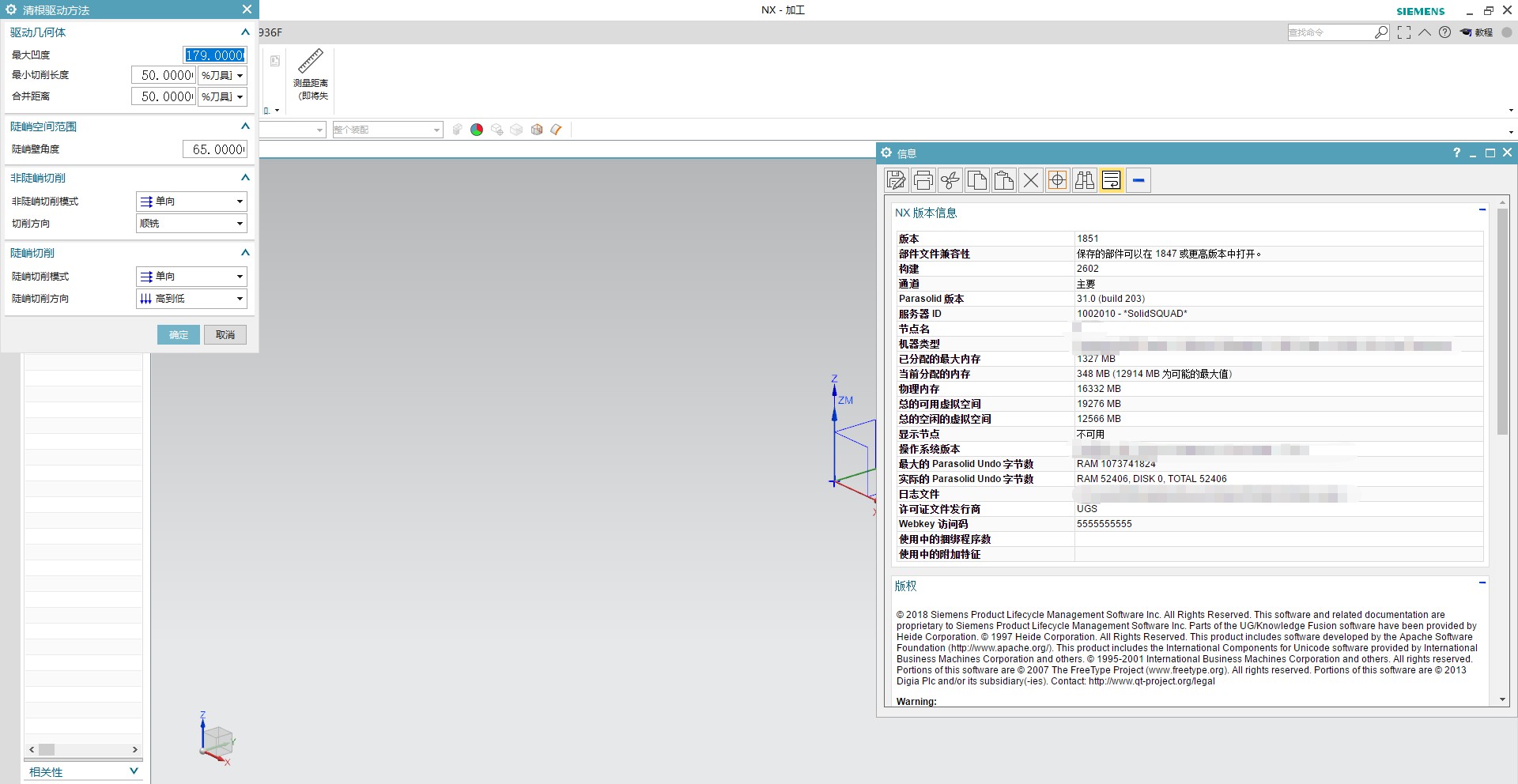Click the 测量距离 ruler tool
The image size is (1518, 784).
(x=311, y=75)
